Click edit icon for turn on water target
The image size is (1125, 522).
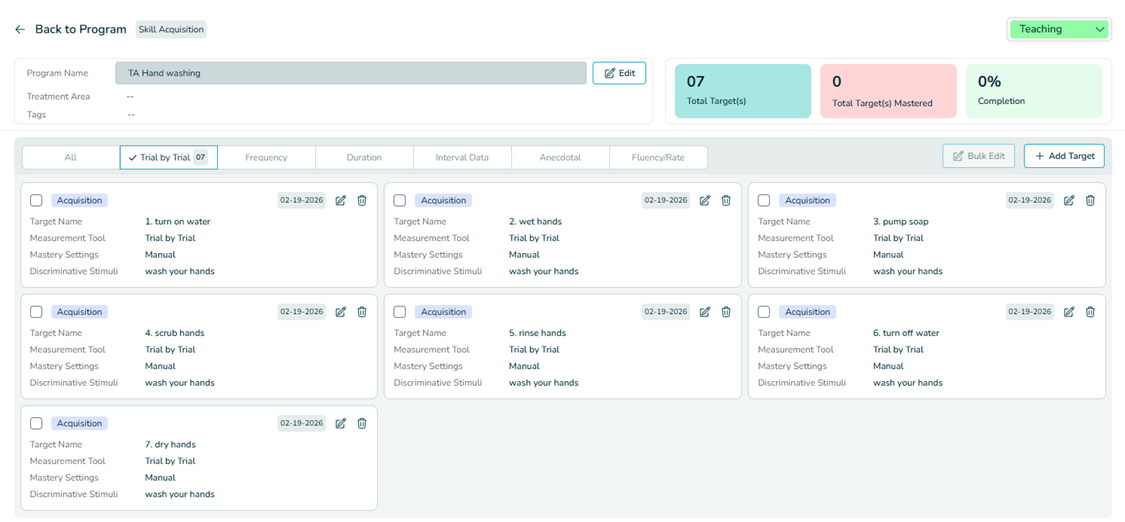(341, 200)
